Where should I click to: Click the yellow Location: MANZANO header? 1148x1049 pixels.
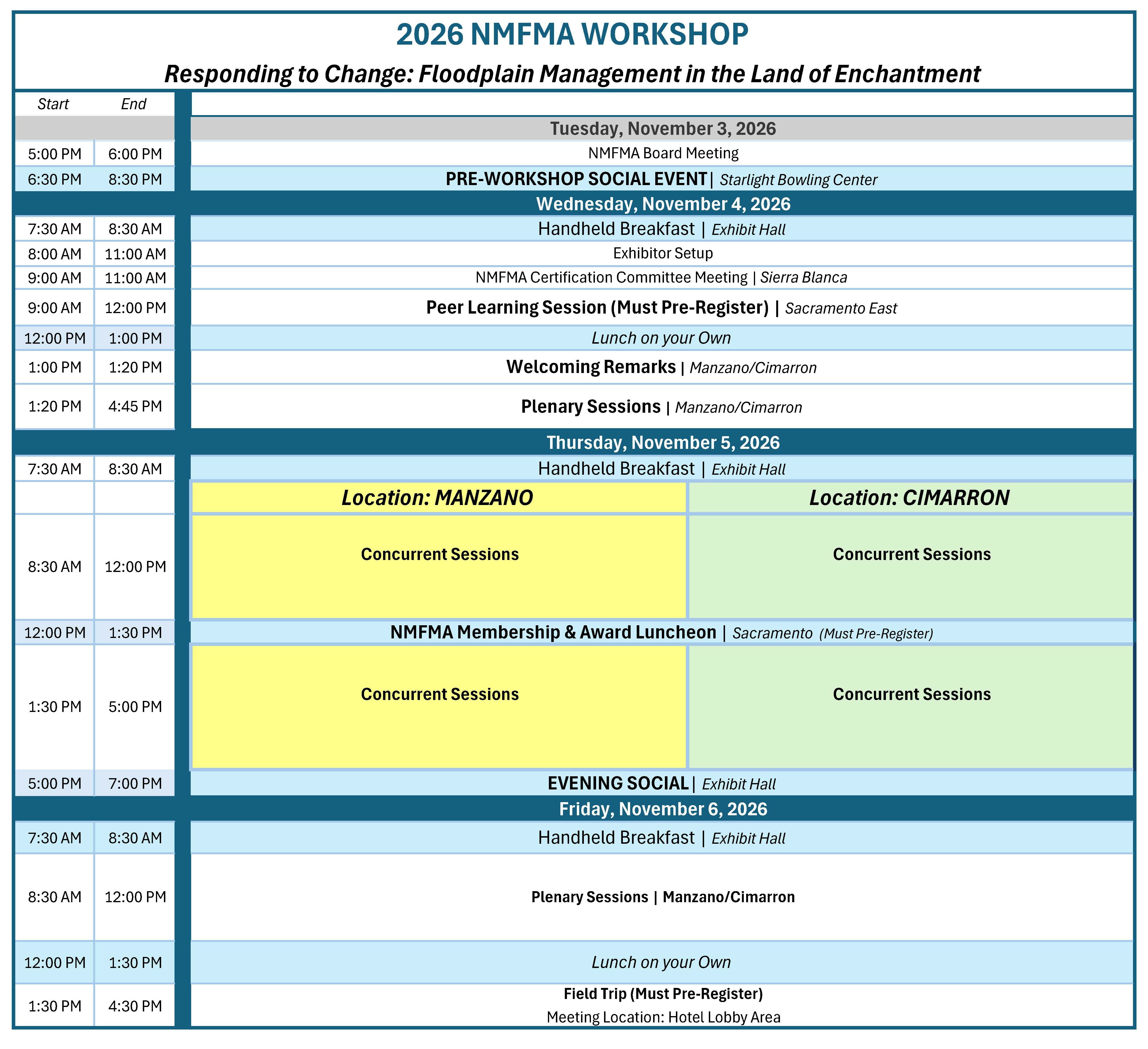[437, 498]
